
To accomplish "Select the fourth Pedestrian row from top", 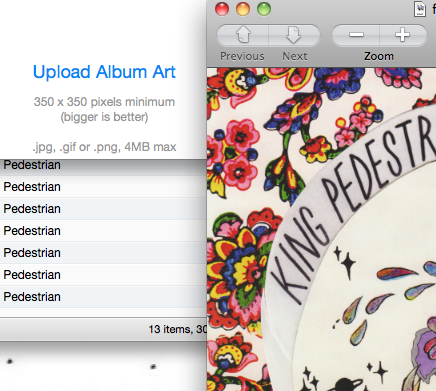I will pos(103,231).
